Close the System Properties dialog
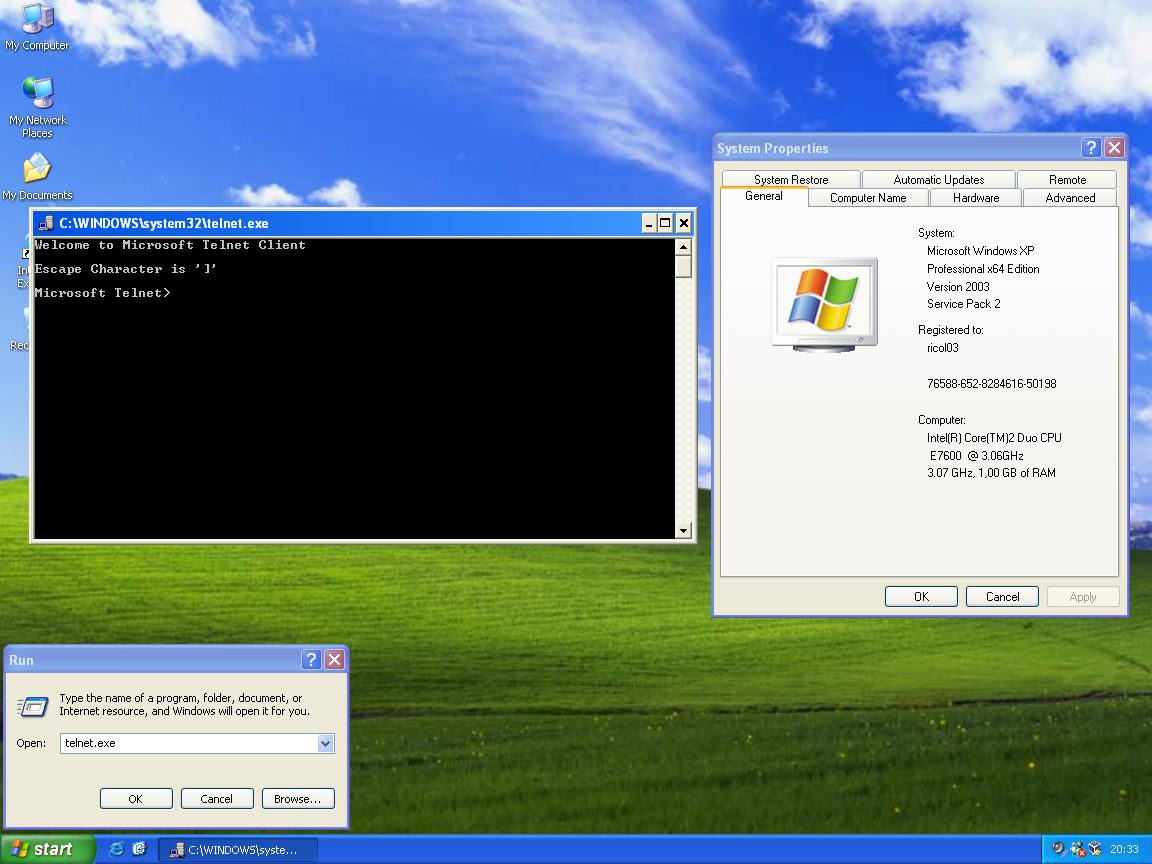Viewport: 1152px width, 864px height. pyautogui.click(x=1115, y=148)
